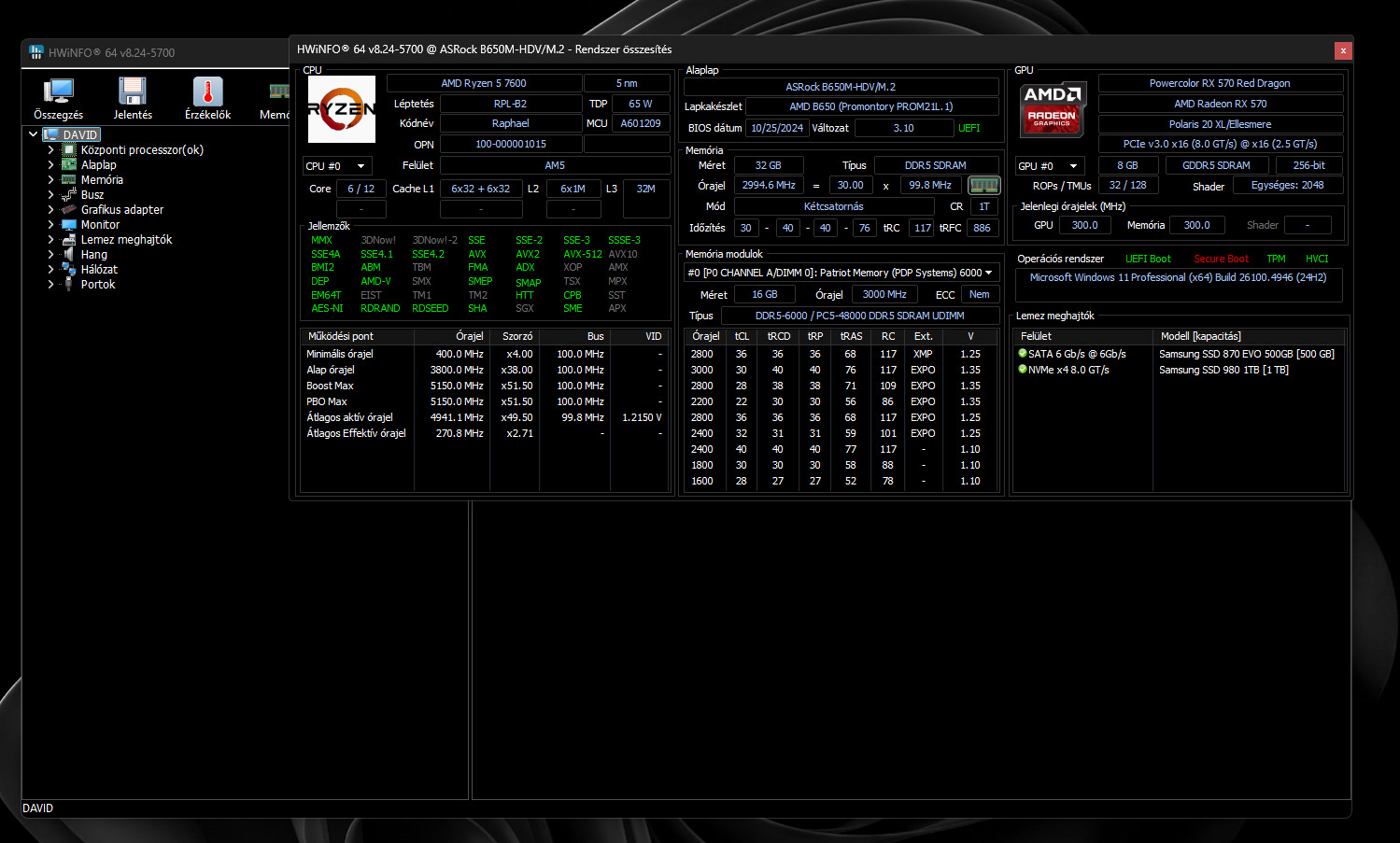Image resolution: width=1400 pixels, height=843 pixels.
Task: Click the Jelentés floppy disk report icon
Action: click(133, 91)
